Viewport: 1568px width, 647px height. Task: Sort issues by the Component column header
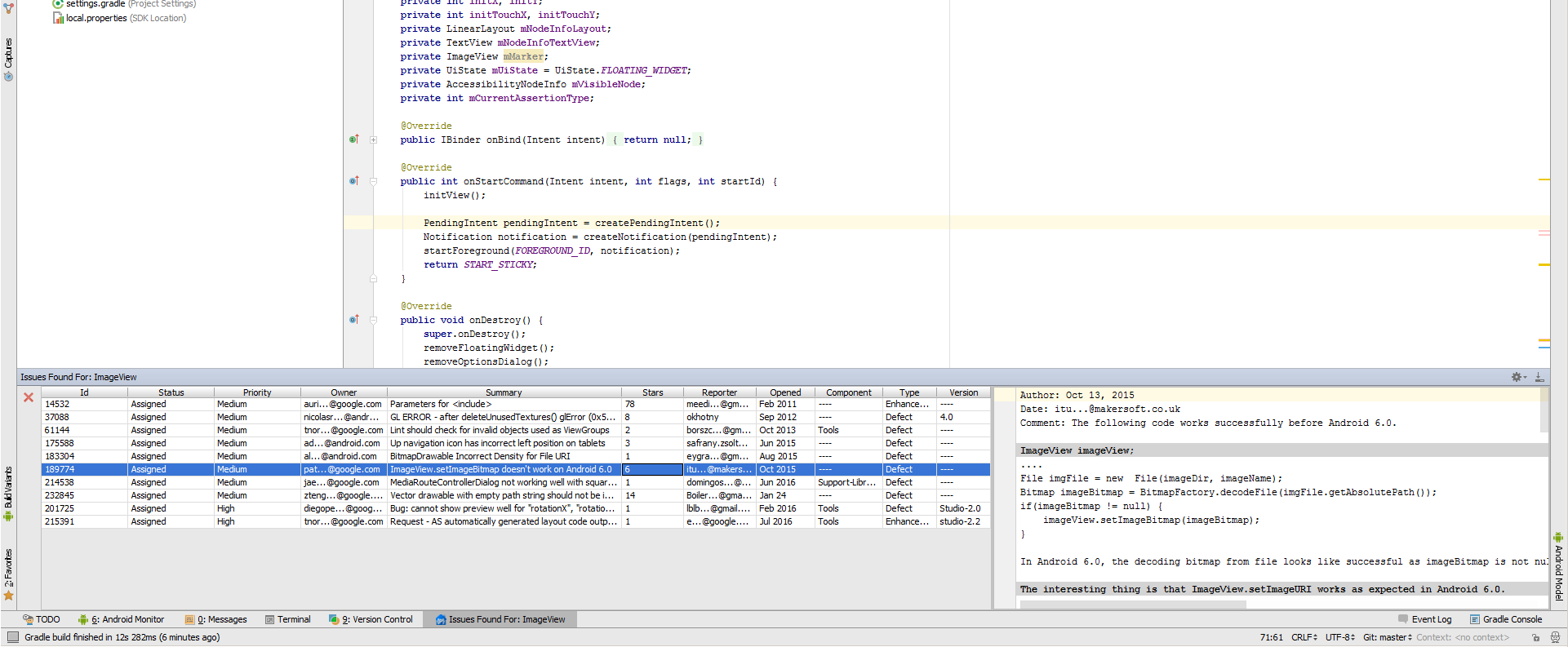coord(849,392)
